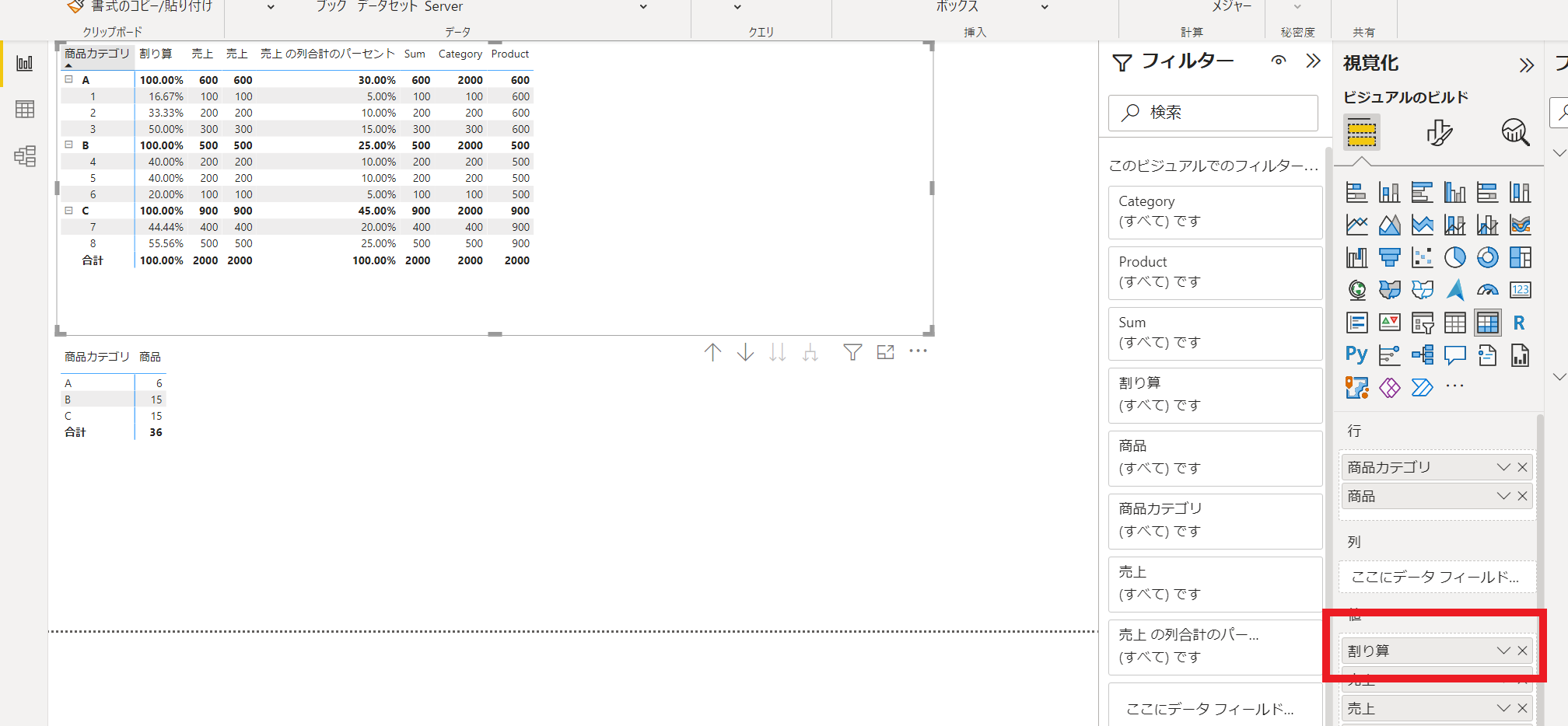
Task: Select the gauge visual icon
Action: point(1487,290)
